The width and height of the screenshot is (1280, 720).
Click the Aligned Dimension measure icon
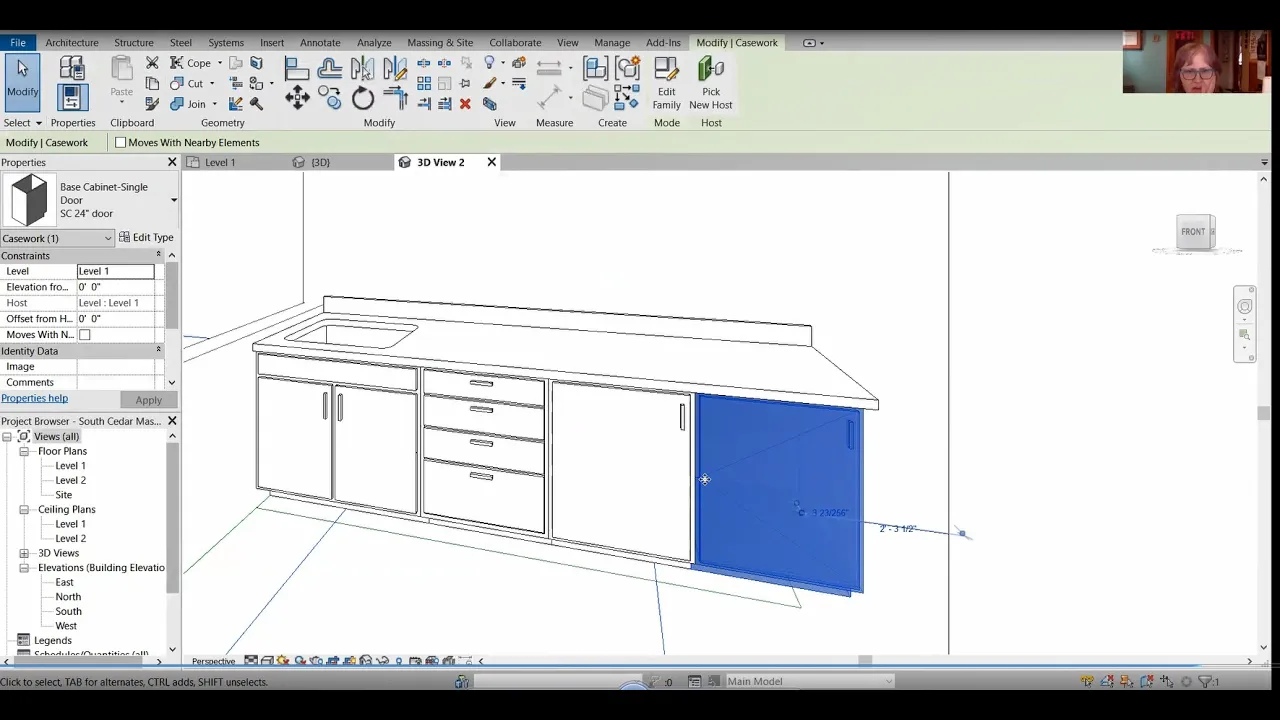(549, 98)
